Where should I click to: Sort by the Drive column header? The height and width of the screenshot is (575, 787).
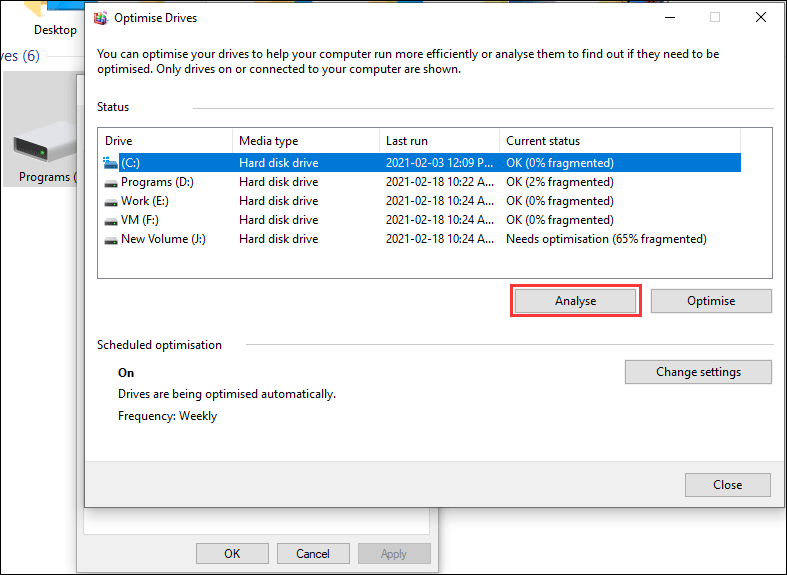click(x=165, y=141)
